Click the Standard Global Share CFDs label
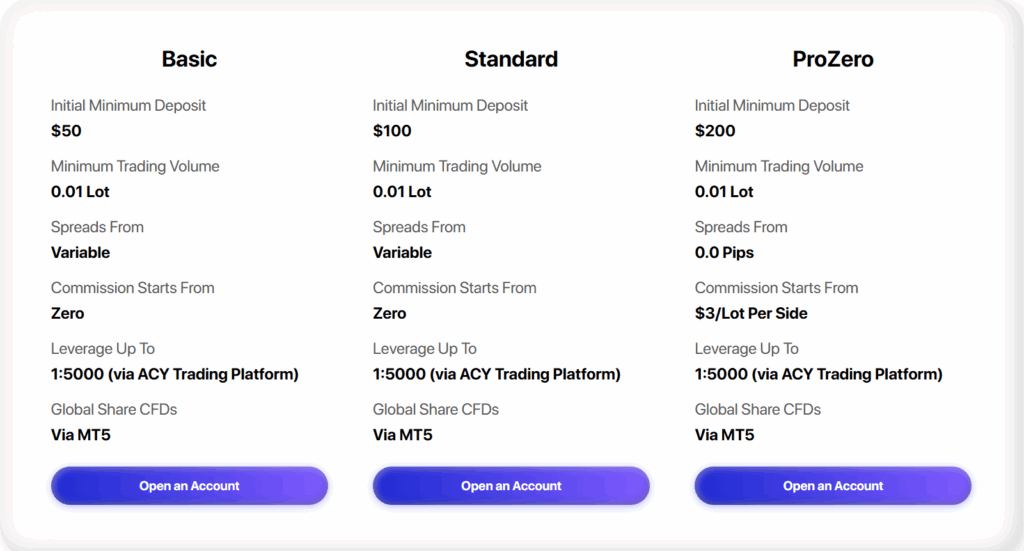This screenshot has height=551, width=1024. 436,409
